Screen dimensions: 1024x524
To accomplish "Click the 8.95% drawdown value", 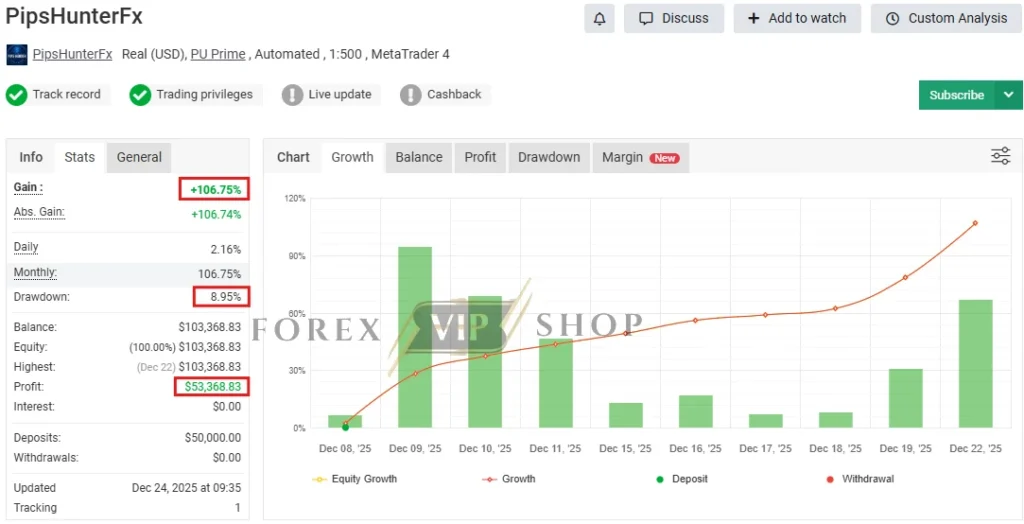I will [x=226, y=297].
